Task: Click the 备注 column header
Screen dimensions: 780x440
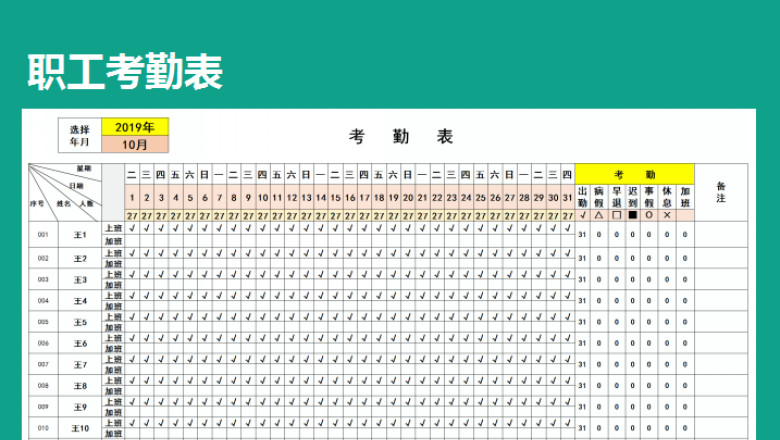Action: (721, 192)
